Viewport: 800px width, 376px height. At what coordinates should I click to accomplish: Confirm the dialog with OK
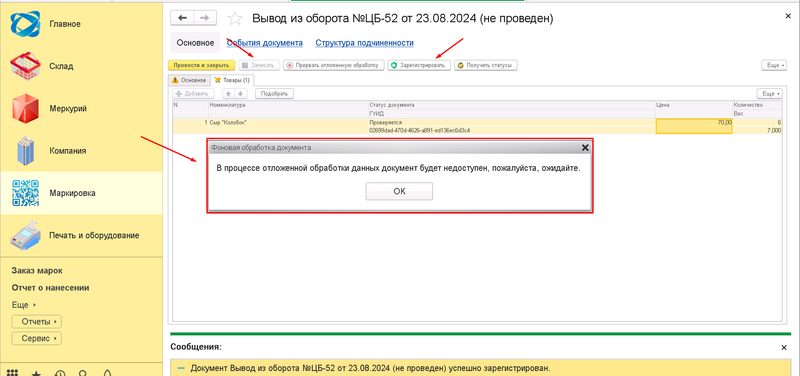[x=399, y=191]
